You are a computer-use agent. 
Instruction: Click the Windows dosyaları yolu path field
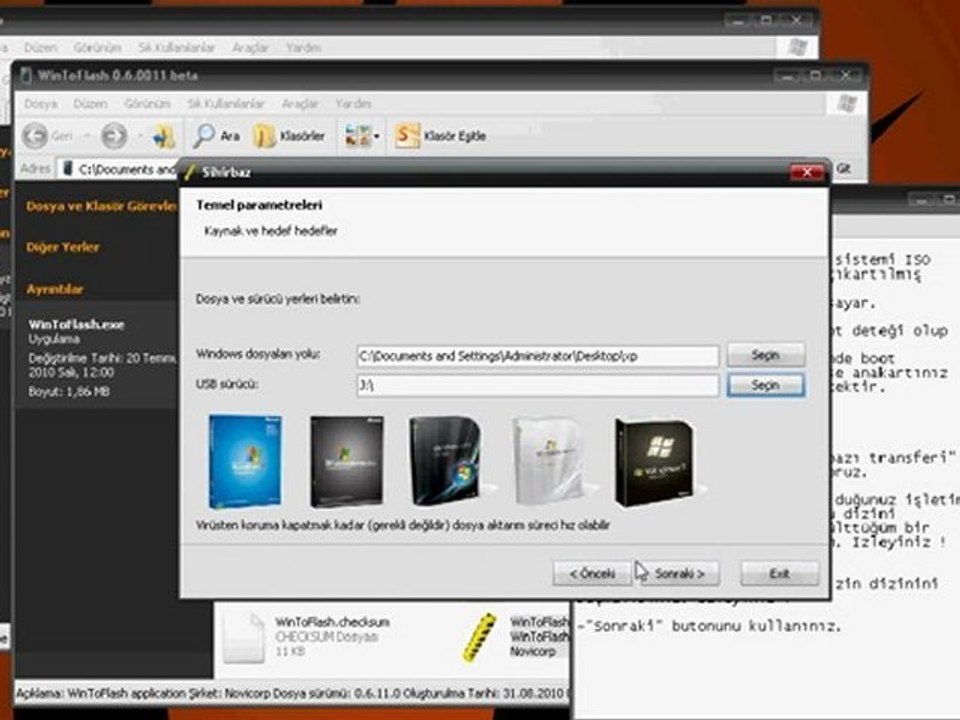coord(538,356)
